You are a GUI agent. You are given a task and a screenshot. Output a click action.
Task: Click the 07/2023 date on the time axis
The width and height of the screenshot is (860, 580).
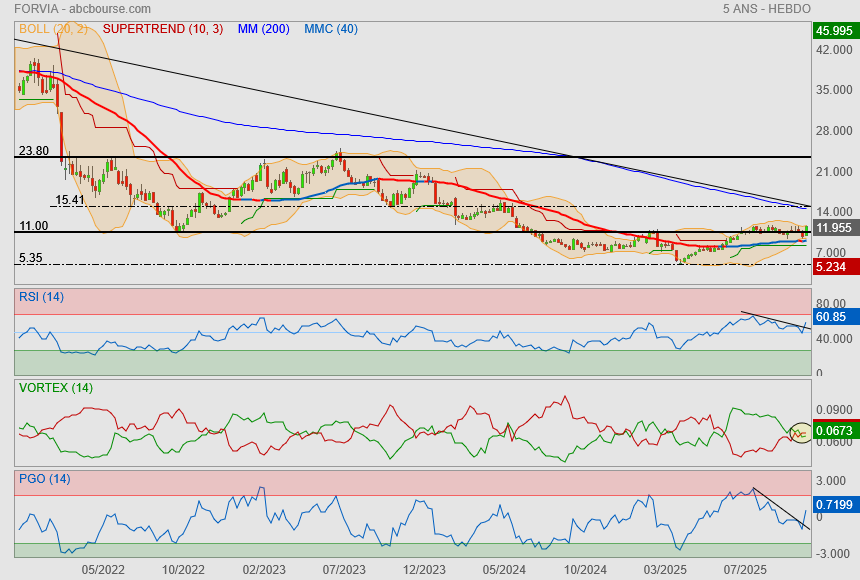click(x=344, y=569)
